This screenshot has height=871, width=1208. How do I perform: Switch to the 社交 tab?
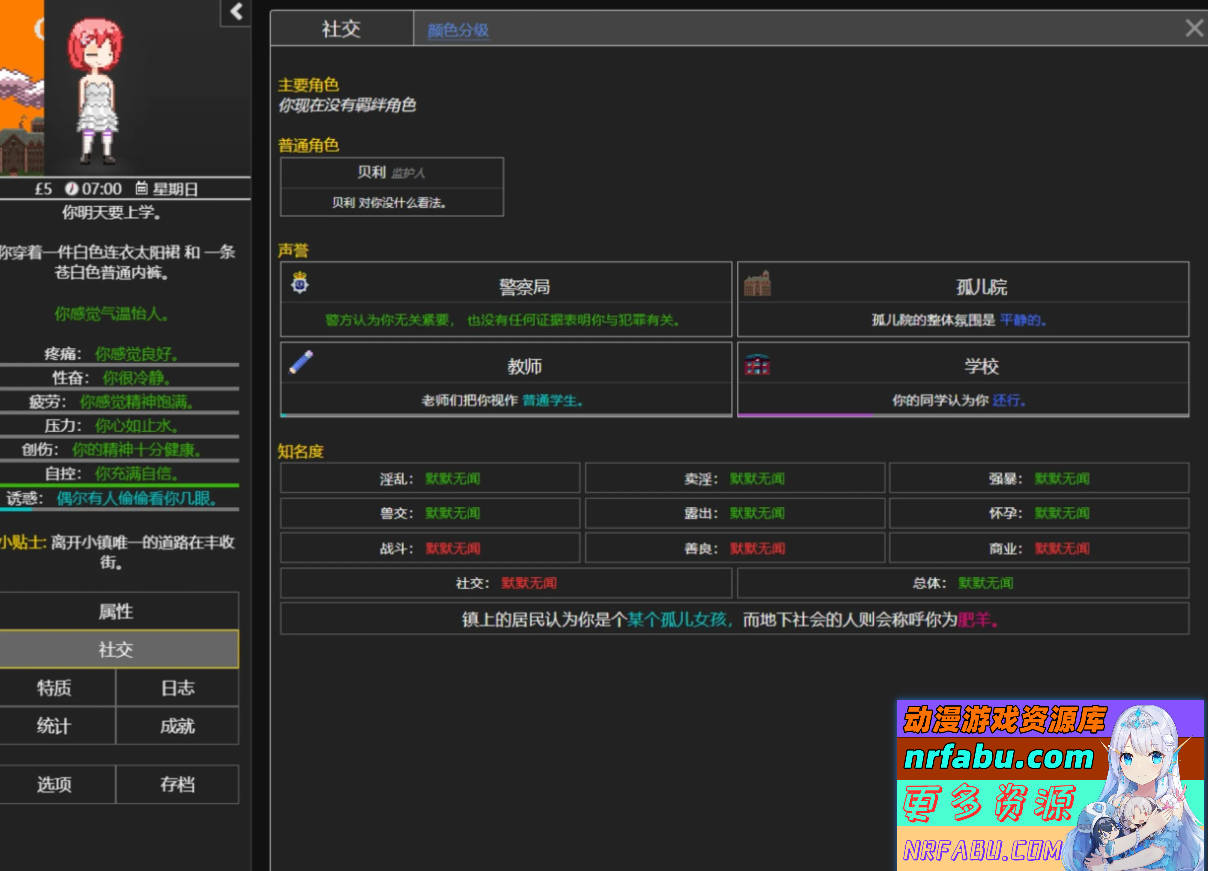(x=341, y=29)
